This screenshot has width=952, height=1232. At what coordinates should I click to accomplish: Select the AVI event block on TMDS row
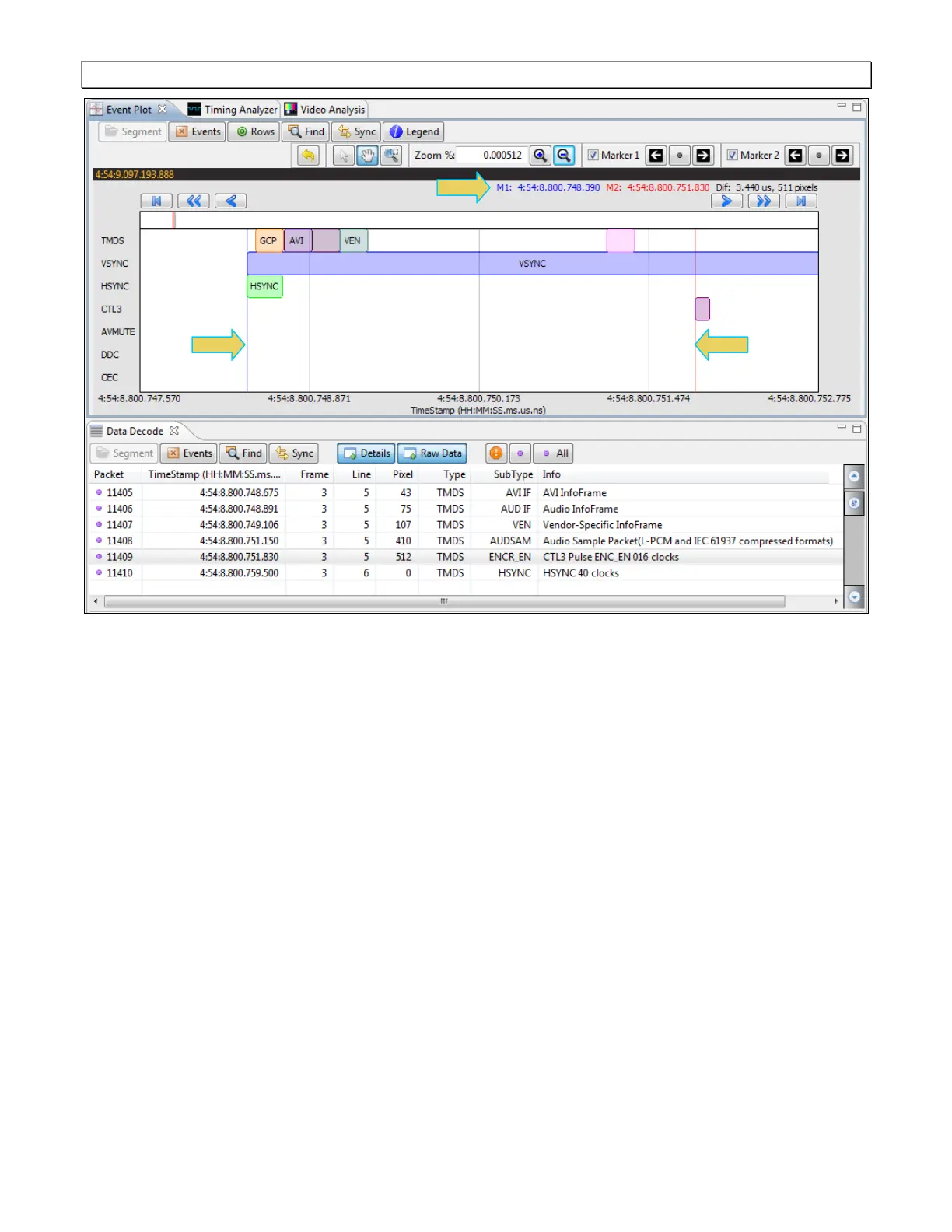(x=297, y=241)
